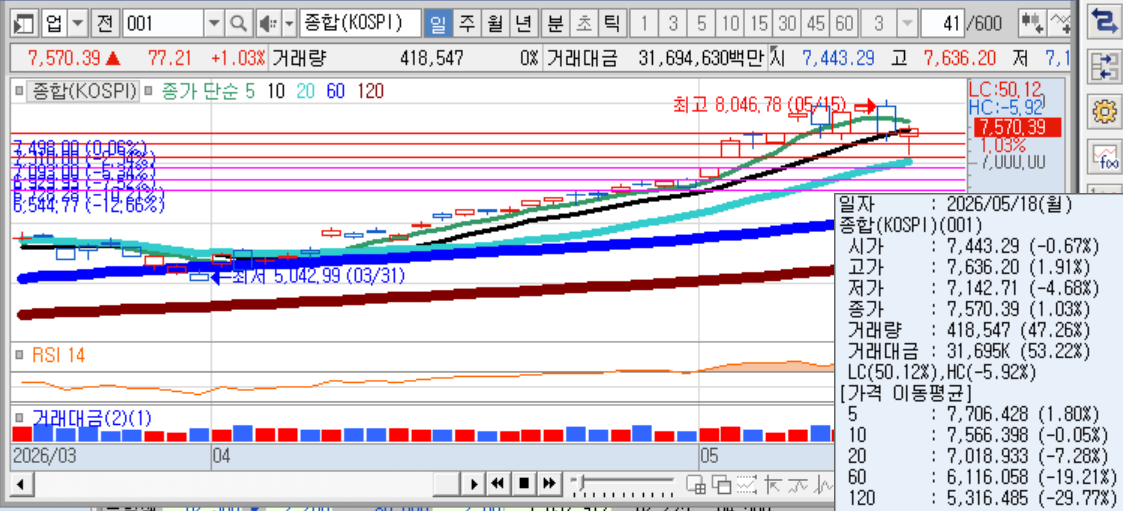Click the 20-day moving average legend label
1123x511 pixels.
(306, 91)
